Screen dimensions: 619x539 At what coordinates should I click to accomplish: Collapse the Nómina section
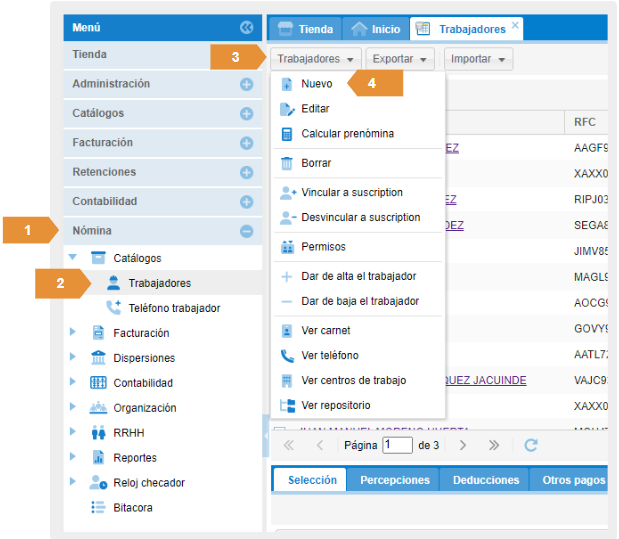pyautogui.click(x=246, y=231)
